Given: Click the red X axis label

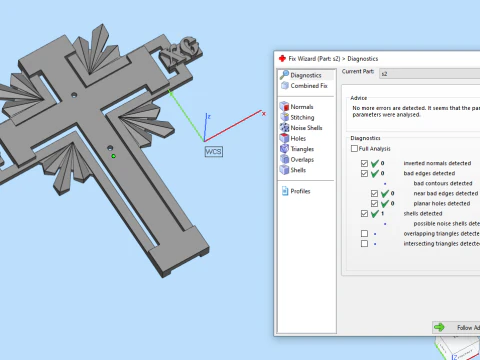Looking at the screenshot, I should 264,114.
